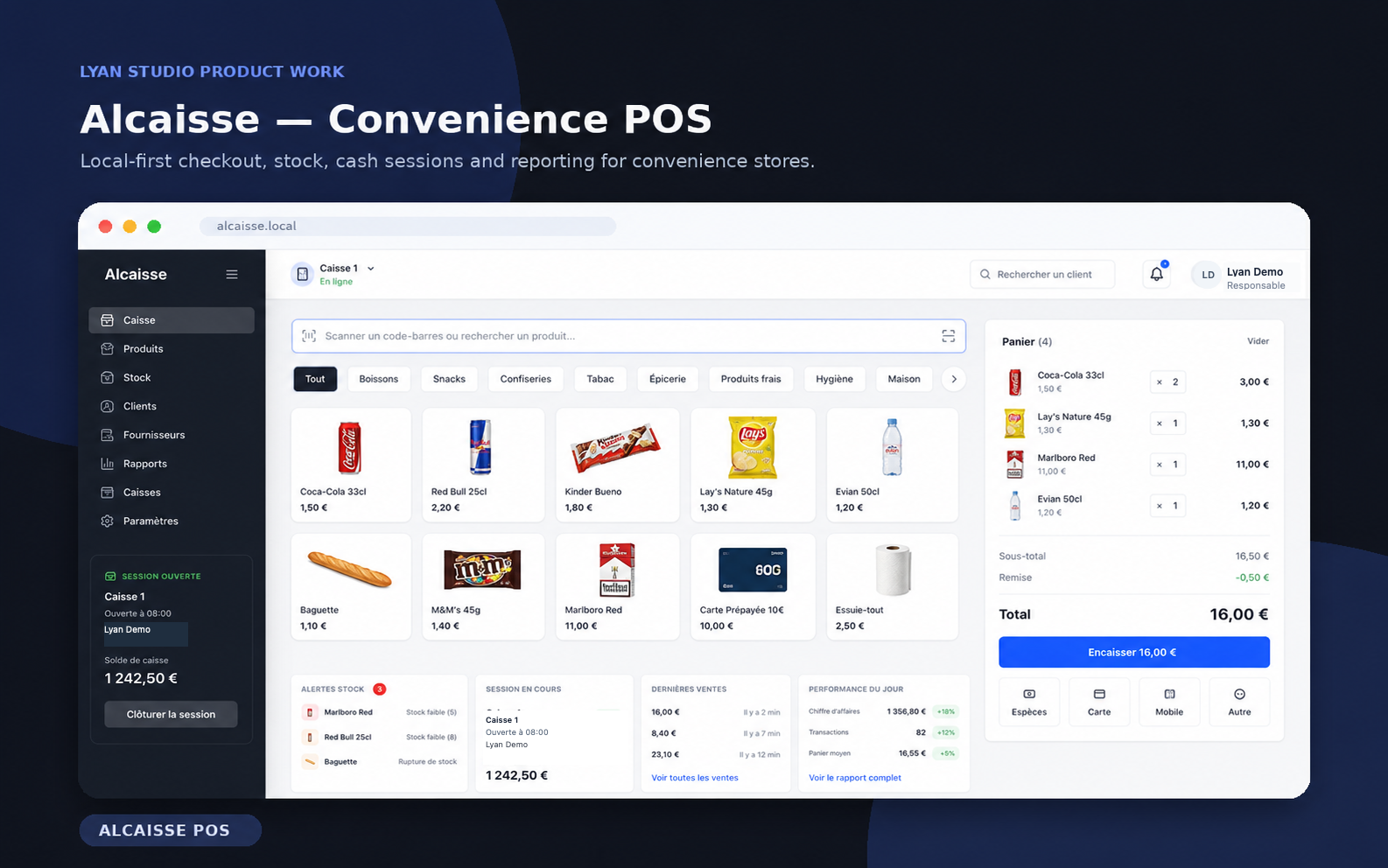Add Evian 50cl product card
This screenshot has height=868, width=1388.
point(892,465)
